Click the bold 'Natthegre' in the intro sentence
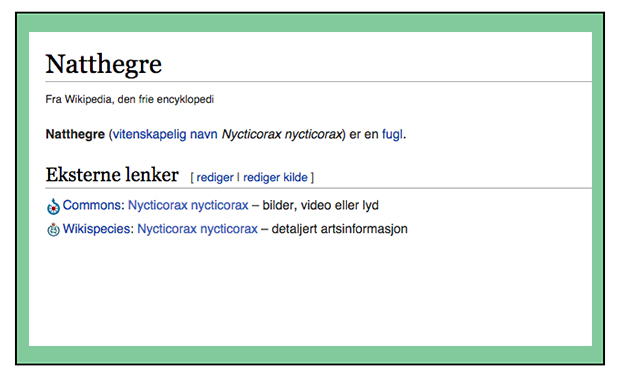The width and height of the screenshot is (620, 378). pos(75,134)
